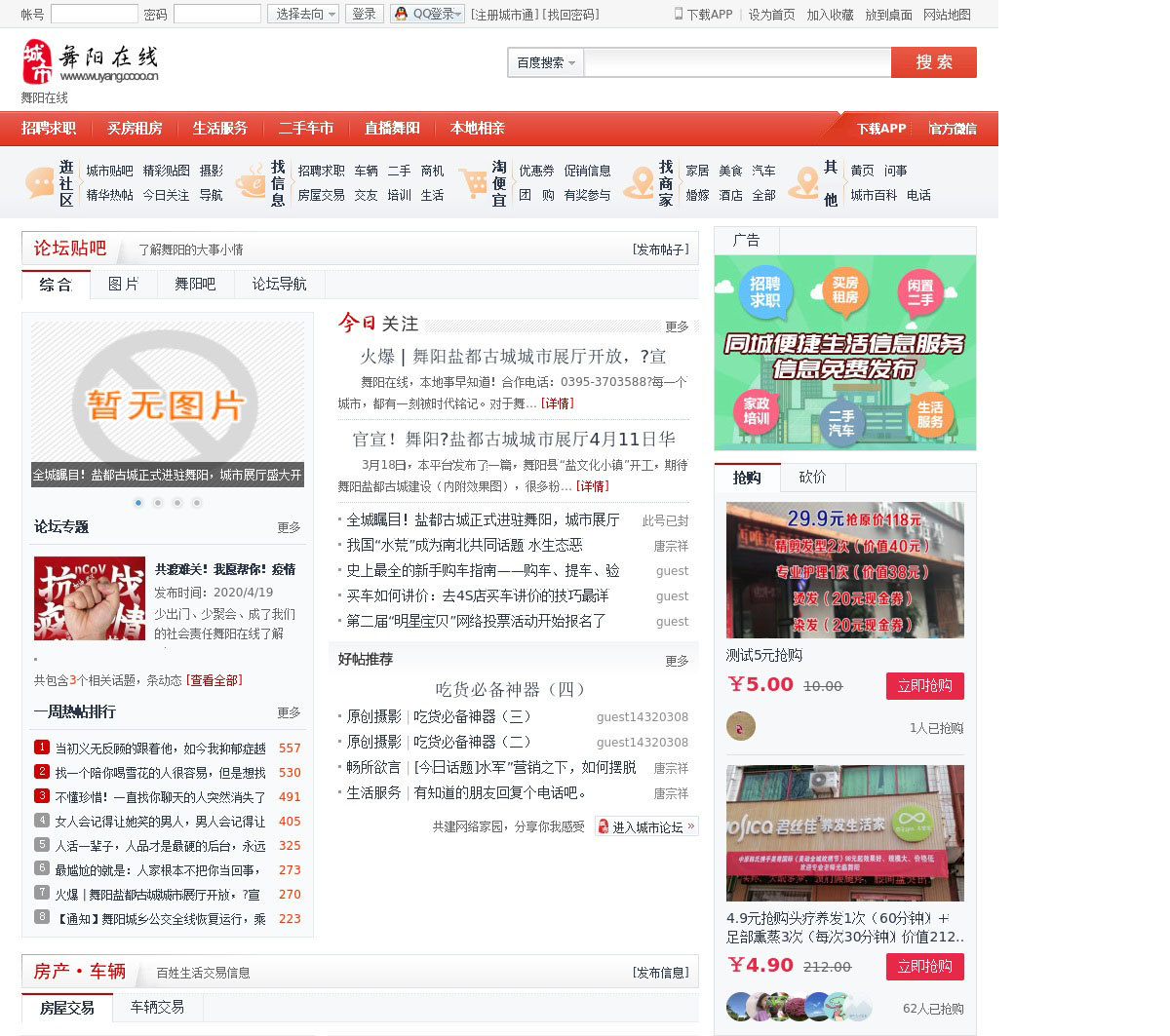Click the 找回密码 link

pyautogui.click(x=570, y=15)
